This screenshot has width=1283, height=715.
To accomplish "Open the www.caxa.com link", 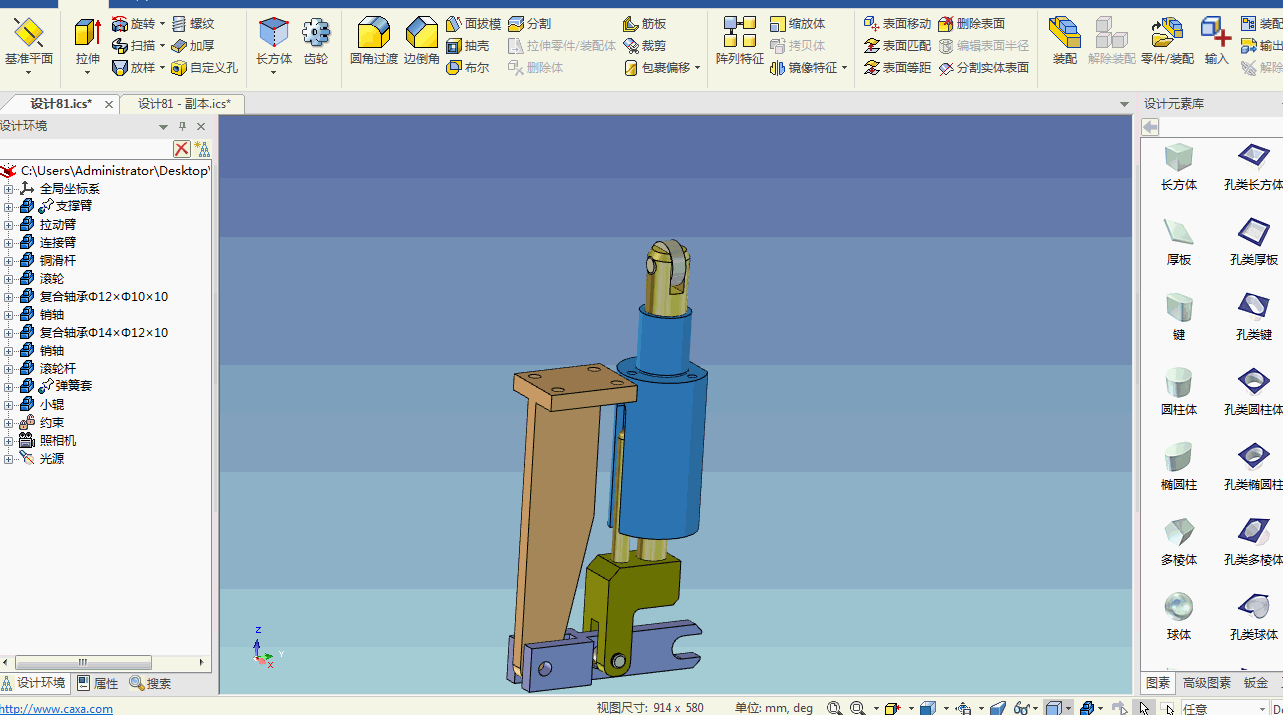I will [56, 708].
